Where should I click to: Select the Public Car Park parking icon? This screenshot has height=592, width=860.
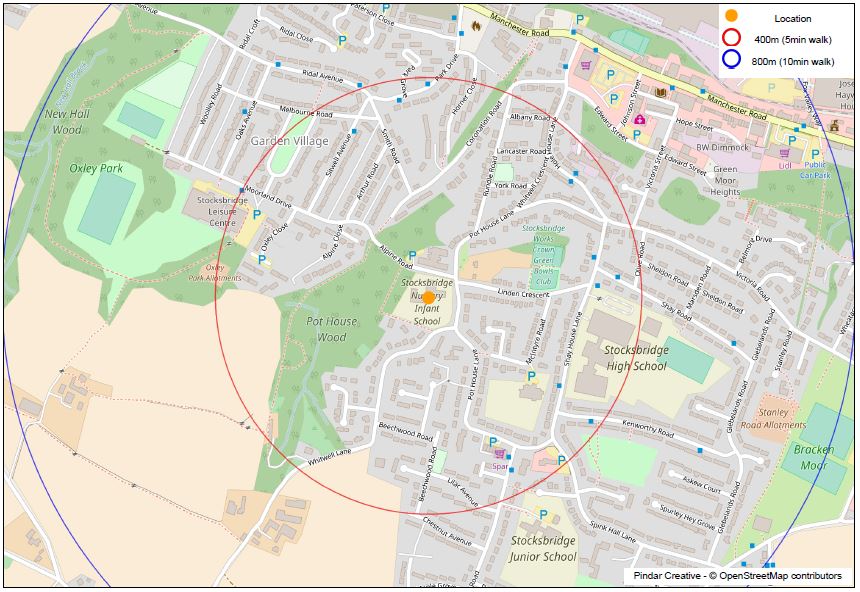click(x=816, y=154)
